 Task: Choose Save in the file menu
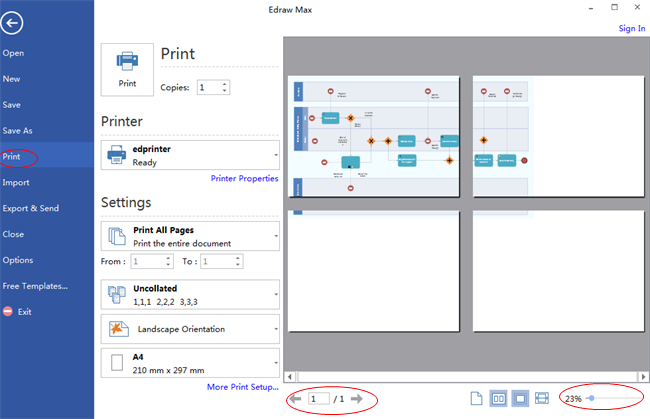(12, 105)
